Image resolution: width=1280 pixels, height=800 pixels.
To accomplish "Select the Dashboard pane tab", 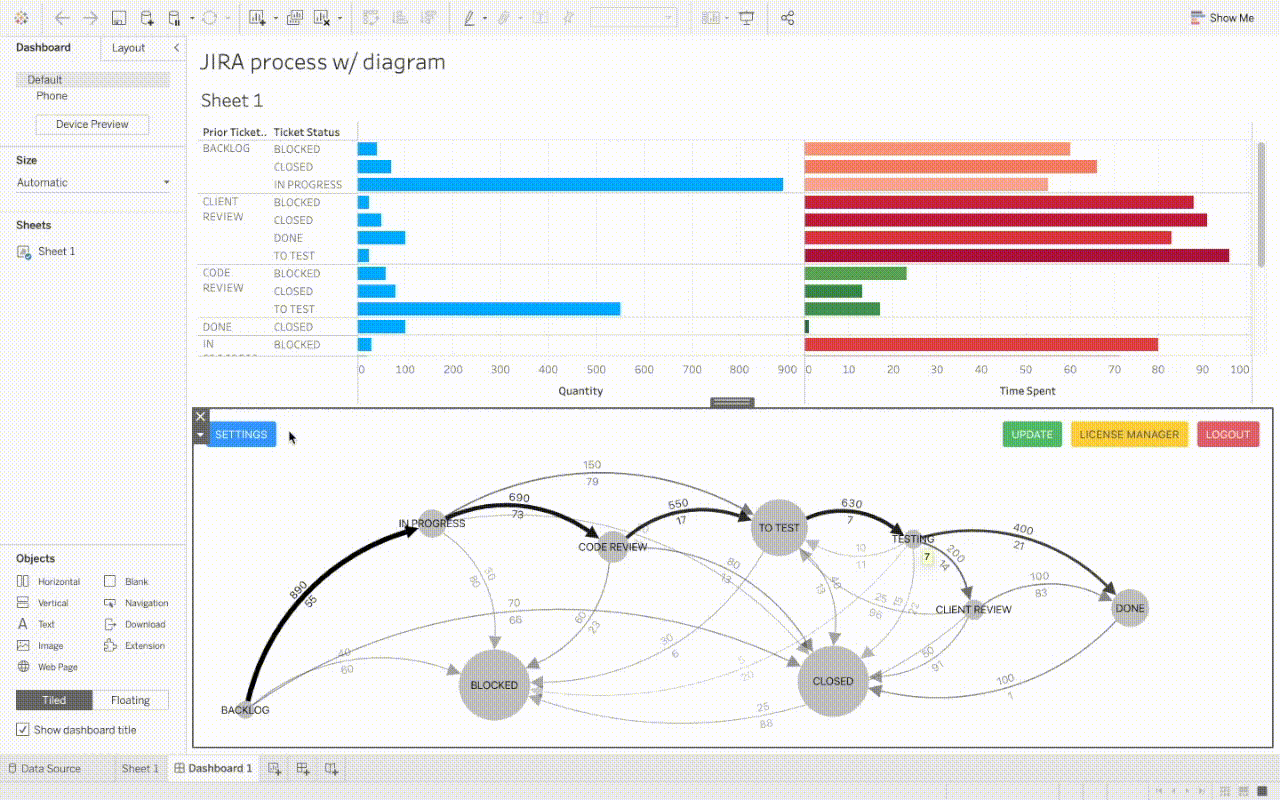I will [43, 48].
